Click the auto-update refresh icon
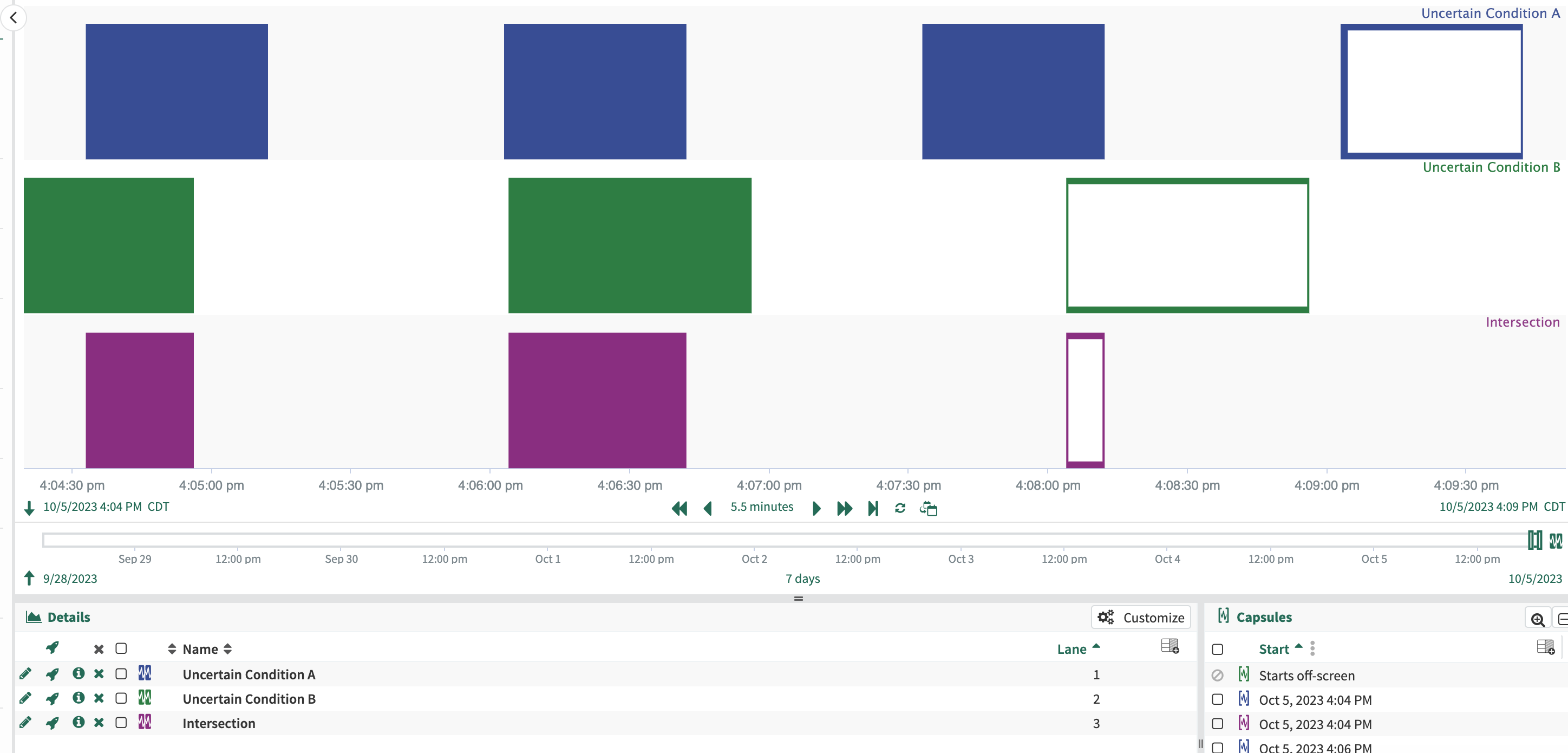Viewport: 1568px width, 753px height. (x=900, y=508)
